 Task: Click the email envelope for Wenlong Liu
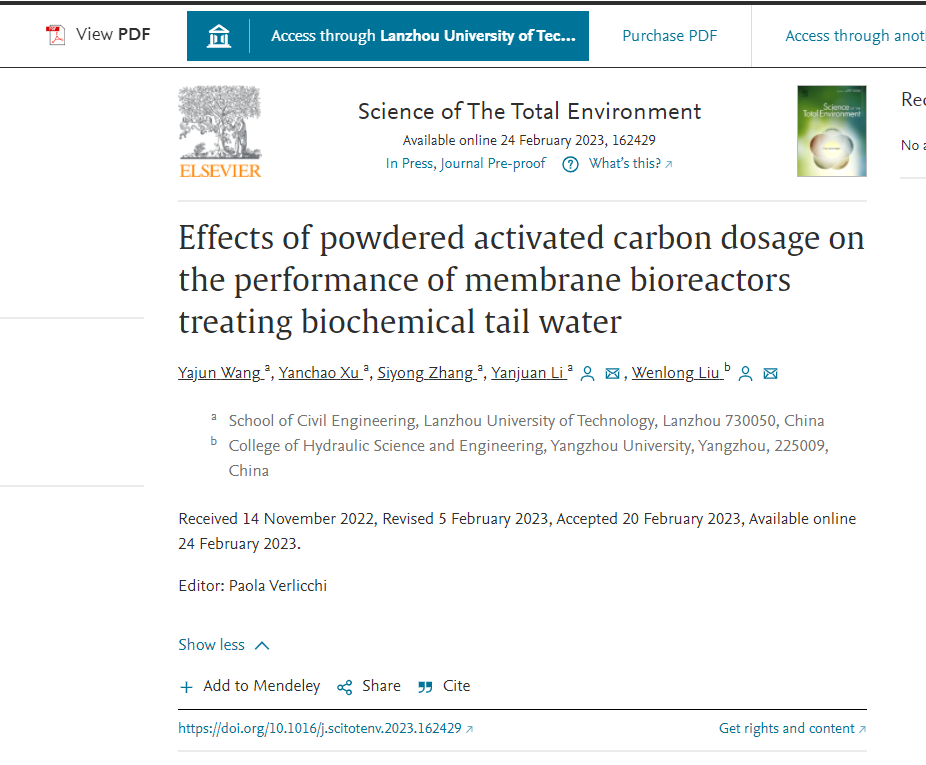(x=770, y=374)
